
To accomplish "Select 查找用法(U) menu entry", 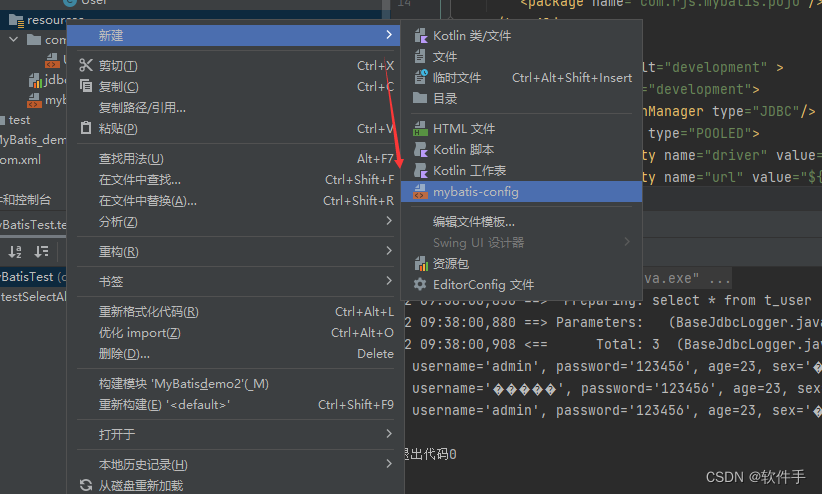I will click(236, 158).
